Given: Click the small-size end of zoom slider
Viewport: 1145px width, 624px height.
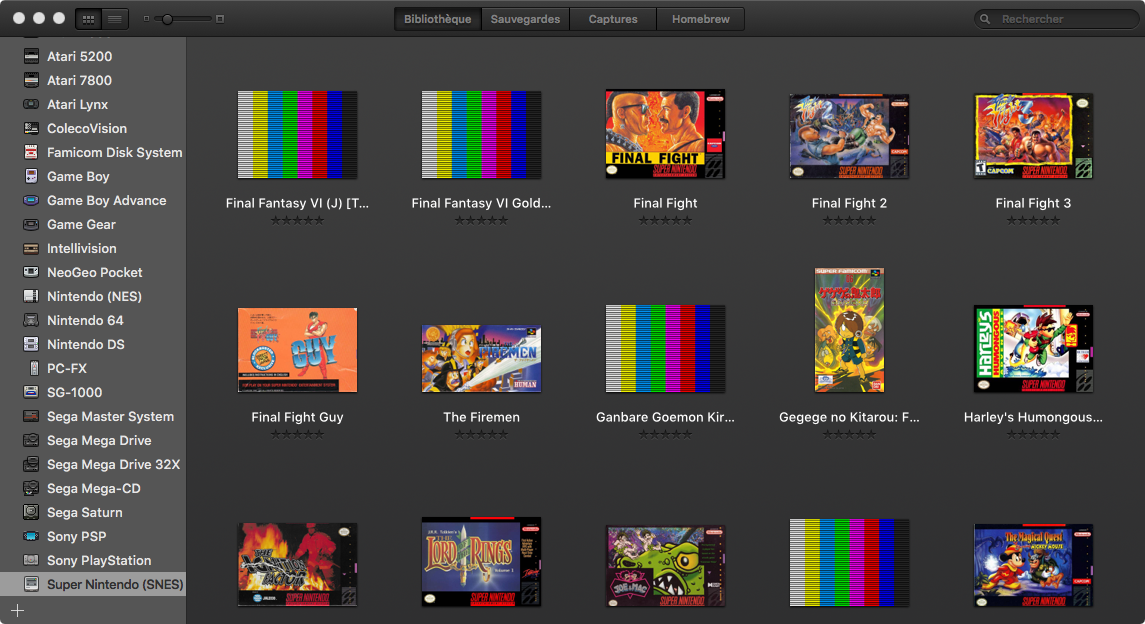Looking at the screenshot, I should click(146, 19).
